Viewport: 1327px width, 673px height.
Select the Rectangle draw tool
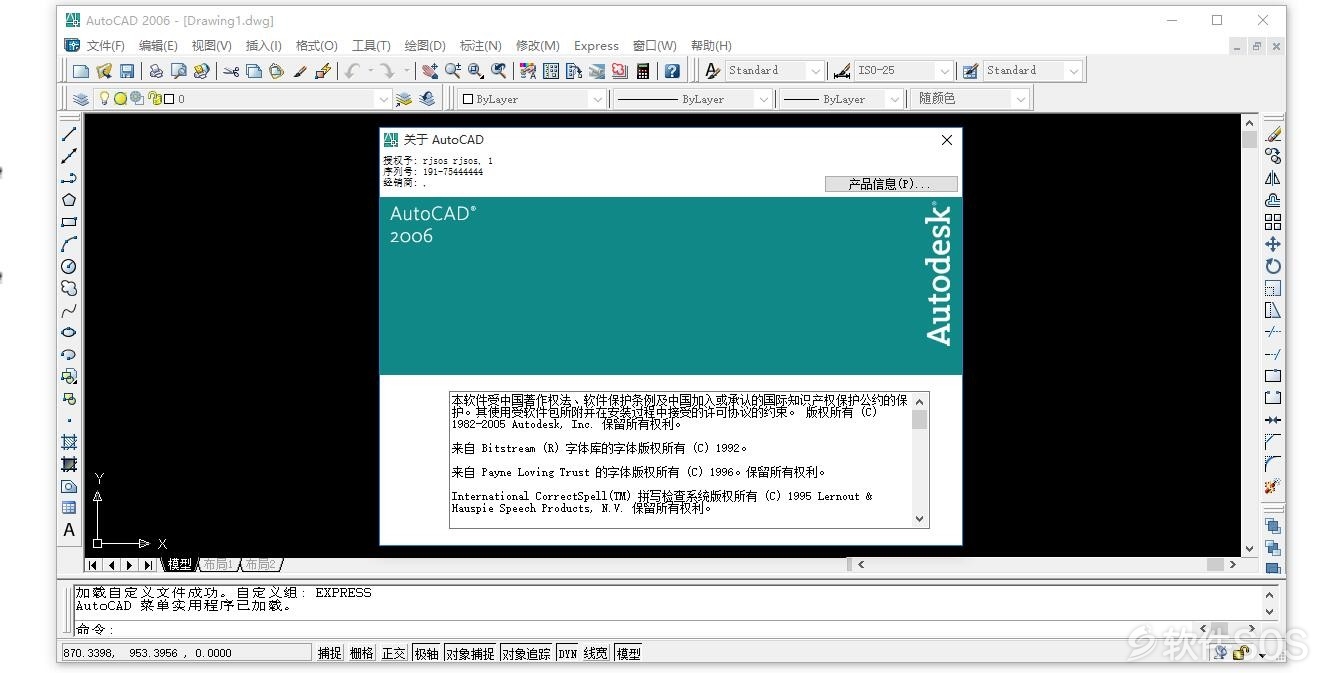coord(69,222)
